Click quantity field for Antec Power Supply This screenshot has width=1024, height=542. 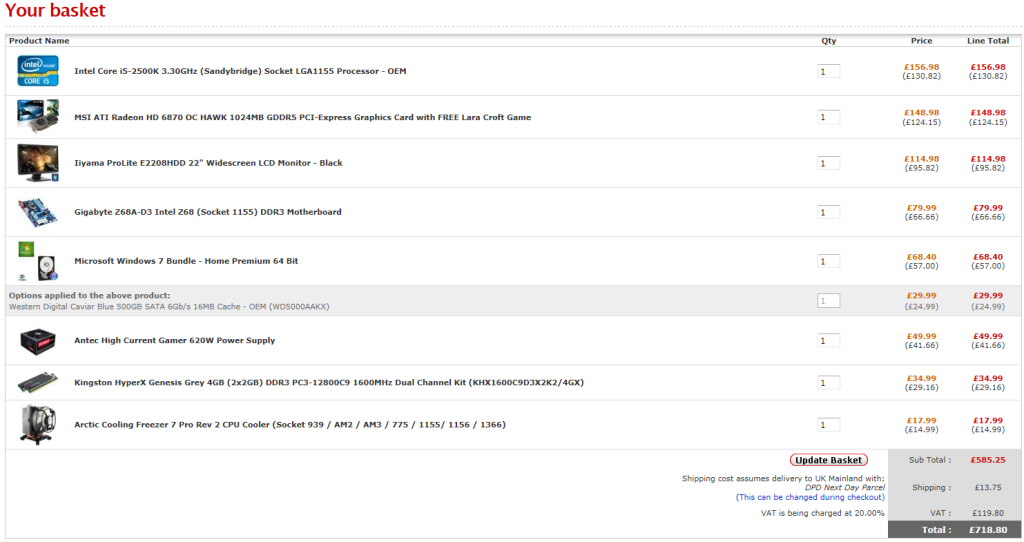pos(829,341)
